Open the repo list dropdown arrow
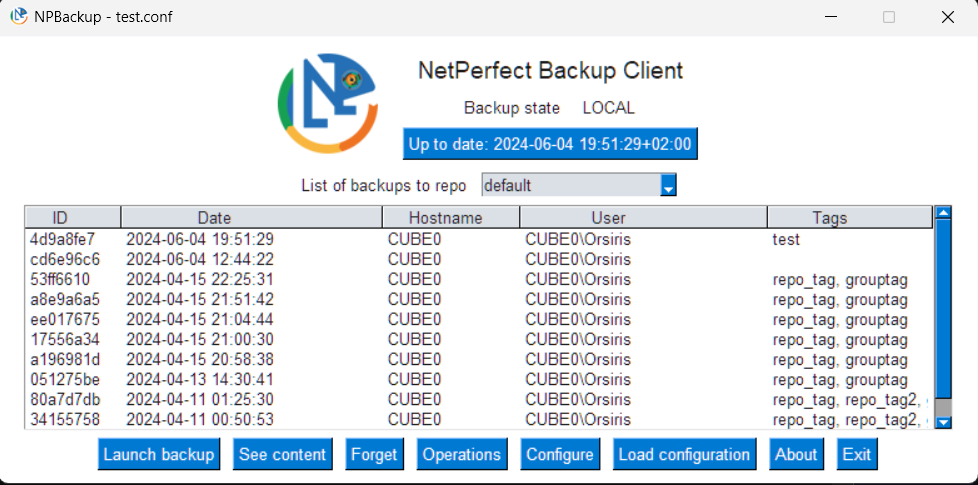Image resolution: width=978 pixels, height=485 pixels. (669, 185)
